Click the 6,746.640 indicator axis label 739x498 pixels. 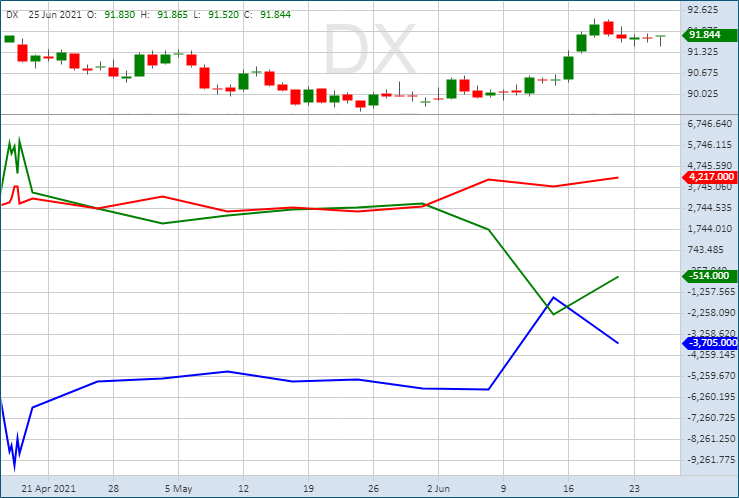(710, 124)
